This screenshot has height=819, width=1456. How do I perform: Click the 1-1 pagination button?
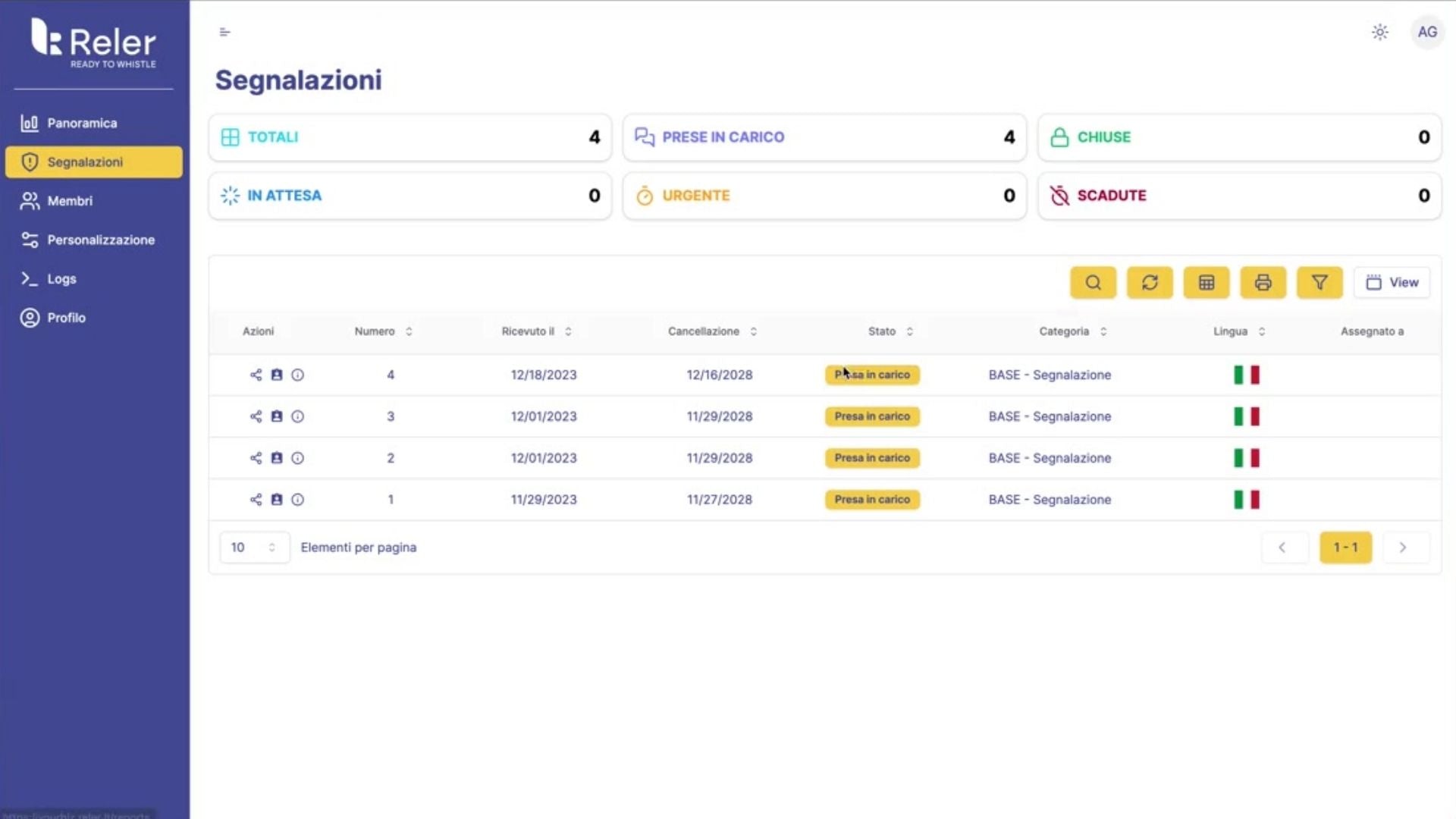pyautogui.click(x=1345, y=548)
